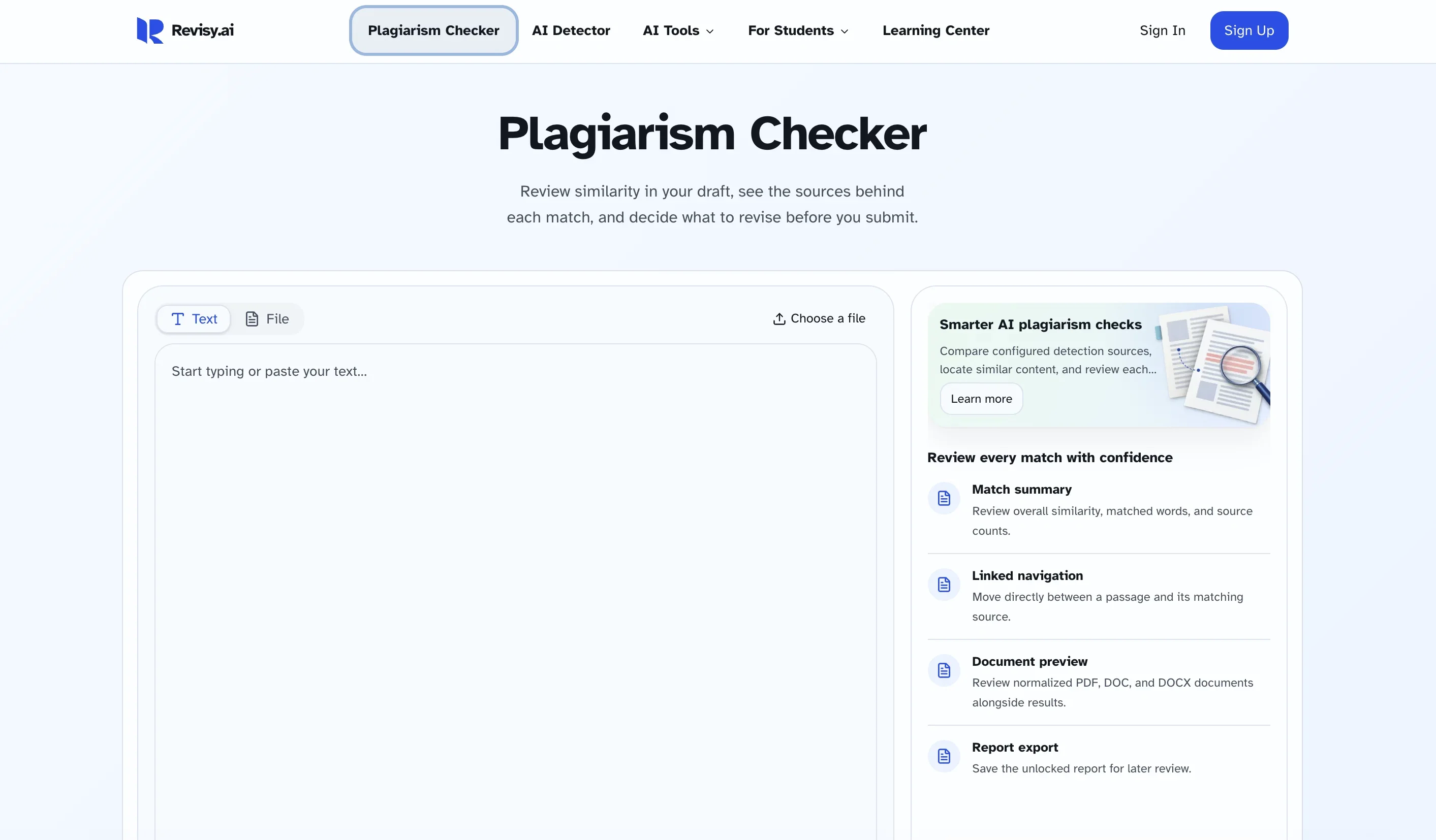The height and width of the screenshot is (840, 1436).
Task: Switch to the File input tab
Action: [x=267, y=319]
